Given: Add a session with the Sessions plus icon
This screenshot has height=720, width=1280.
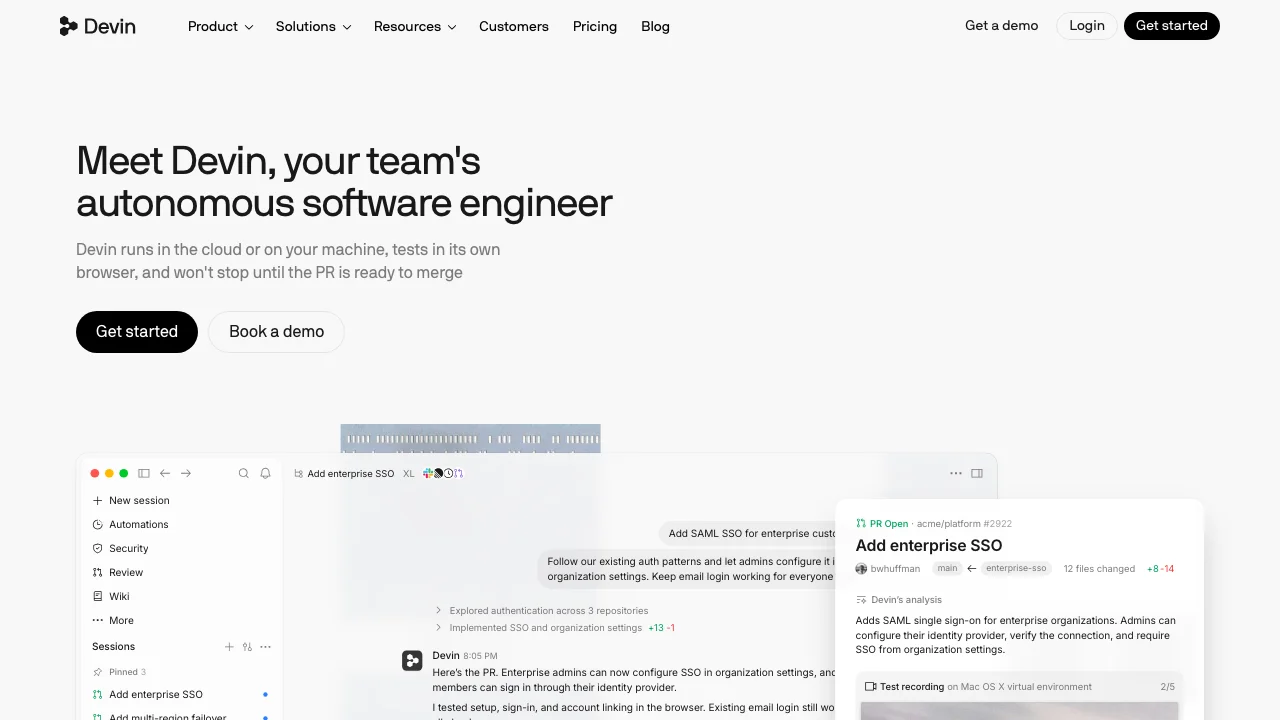Looking at the screenshot, I should (x=229, y=647).
